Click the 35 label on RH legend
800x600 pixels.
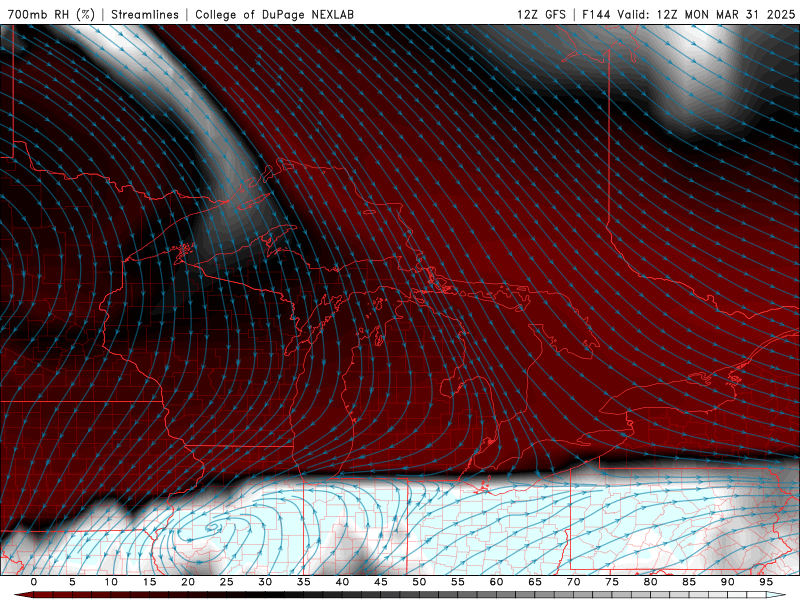point(303,582)
